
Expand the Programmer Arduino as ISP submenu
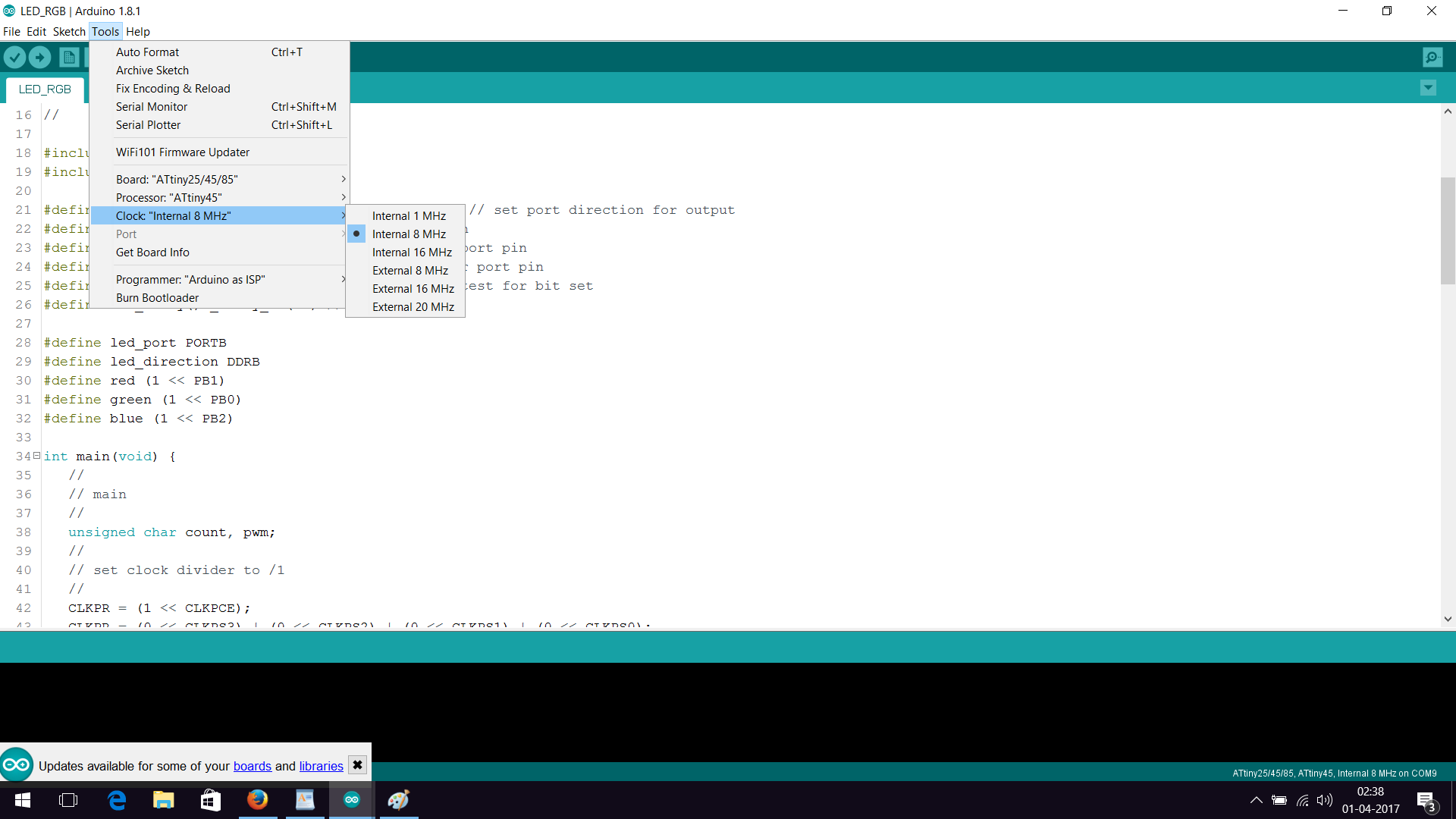(219, 280)
